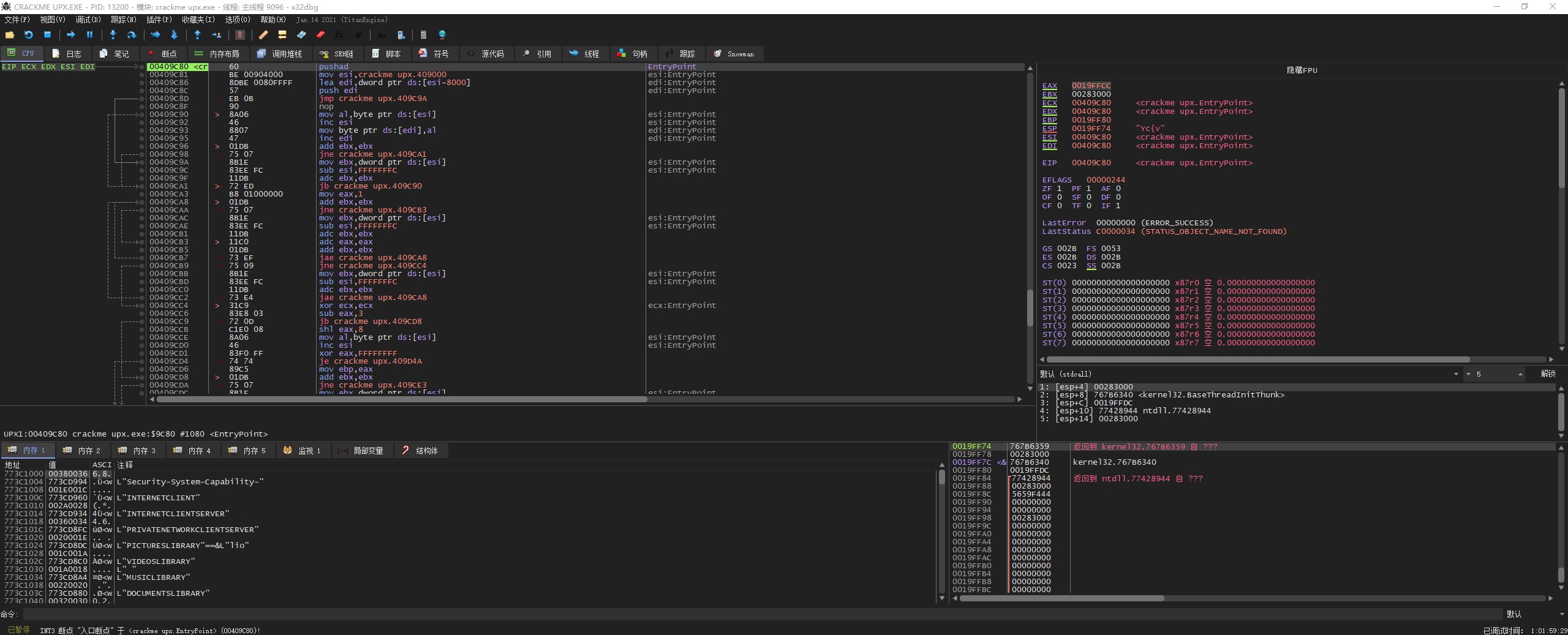Click the horizontal scrollbar under the disassembly
1568x635 pixels.
click(402, 399)
